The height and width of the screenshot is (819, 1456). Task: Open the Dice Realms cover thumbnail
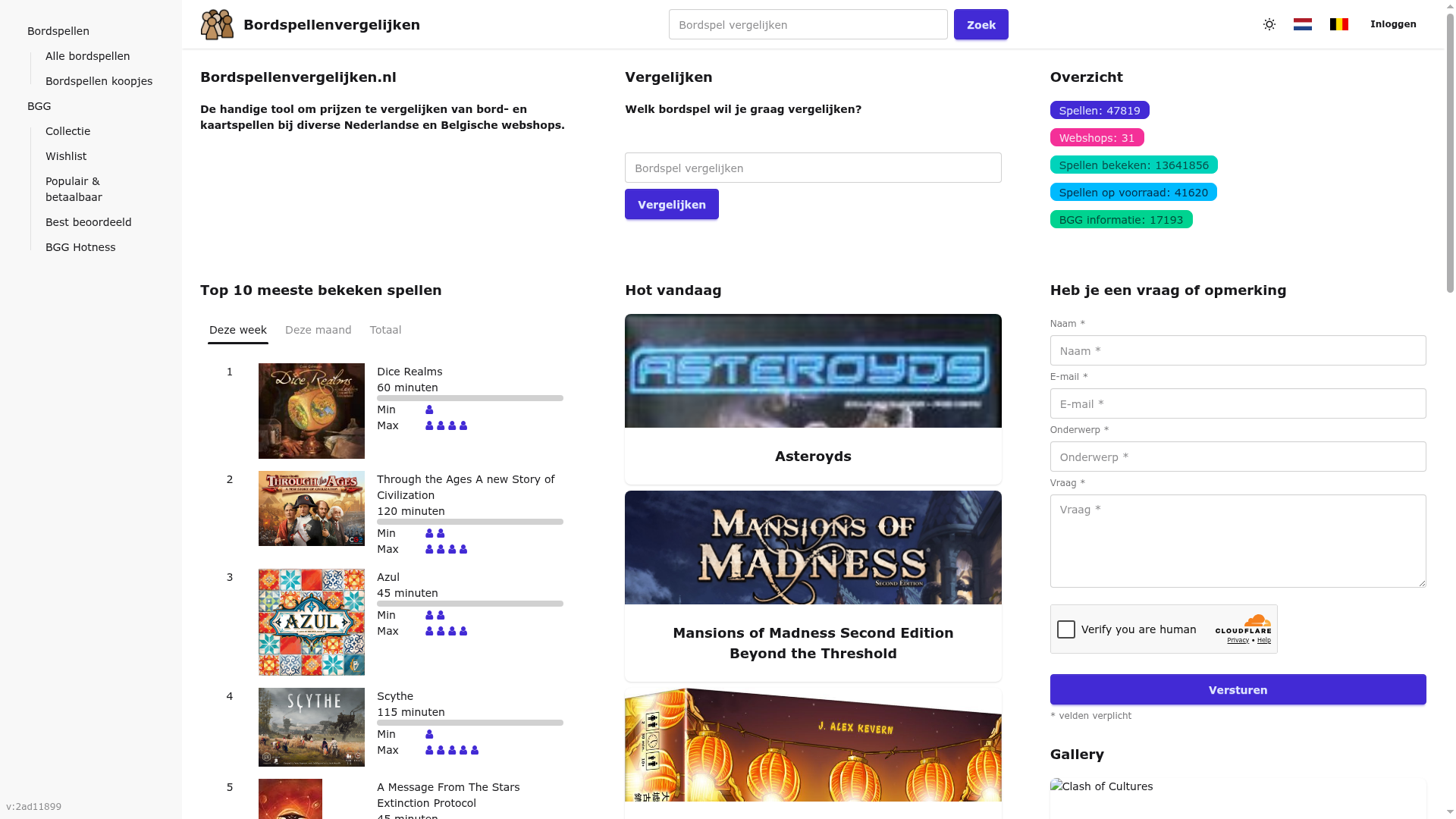click(x=312, y=411)
